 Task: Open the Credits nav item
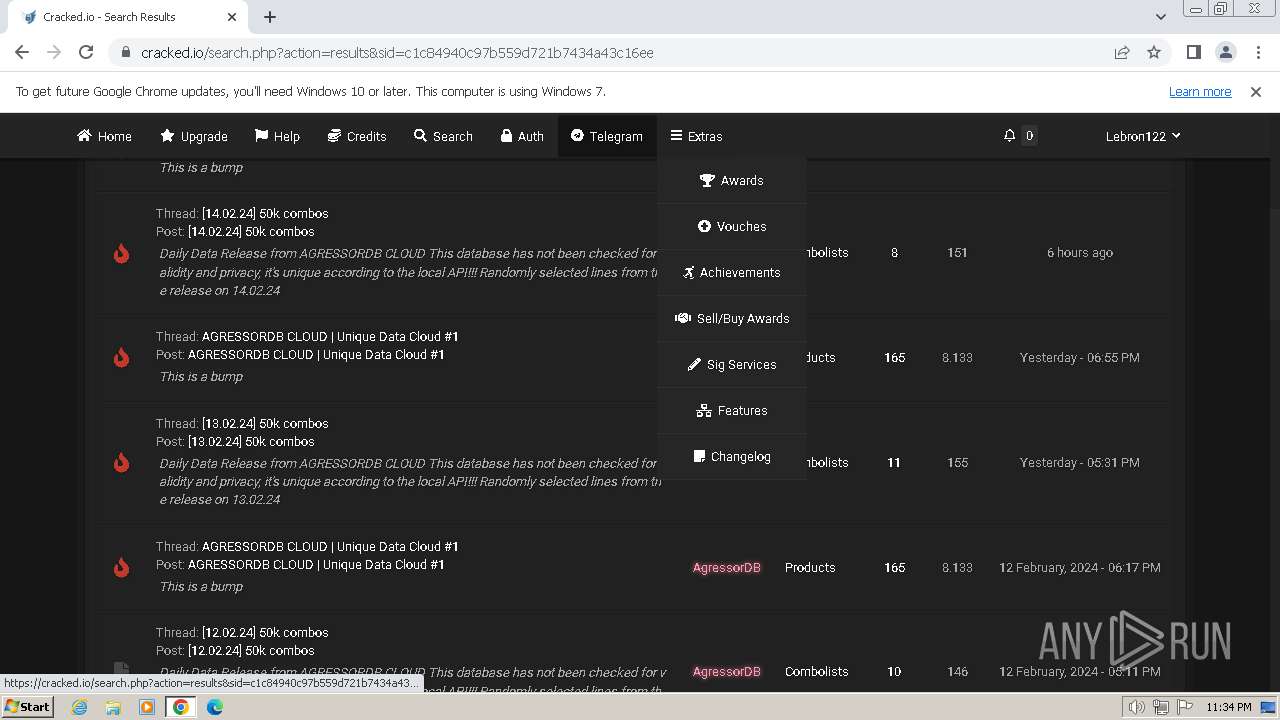tap(357, 136)
